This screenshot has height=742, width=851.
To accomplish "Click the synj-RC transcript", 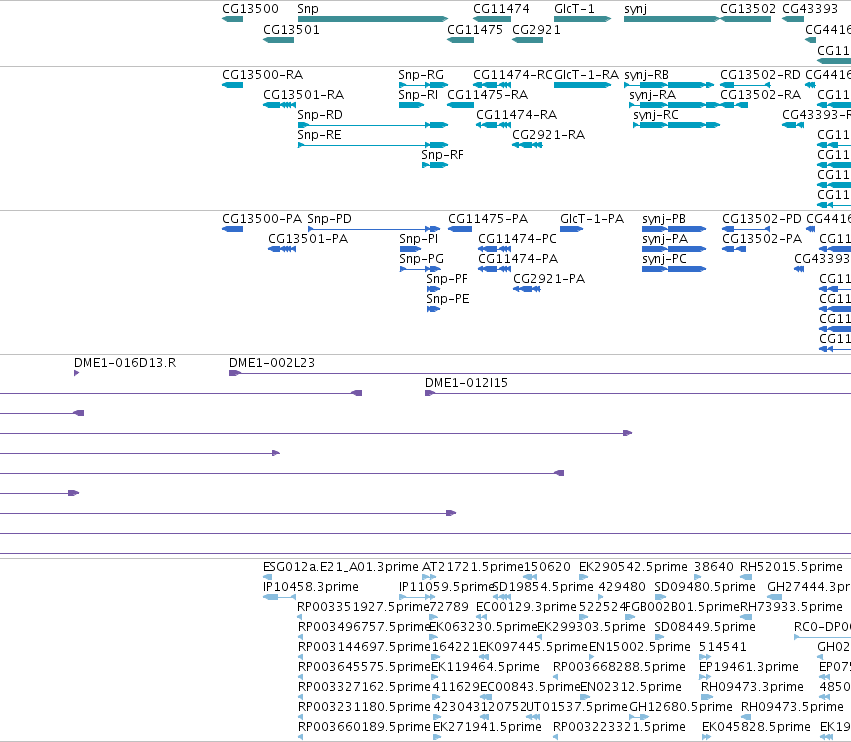I will coord(677,125).
